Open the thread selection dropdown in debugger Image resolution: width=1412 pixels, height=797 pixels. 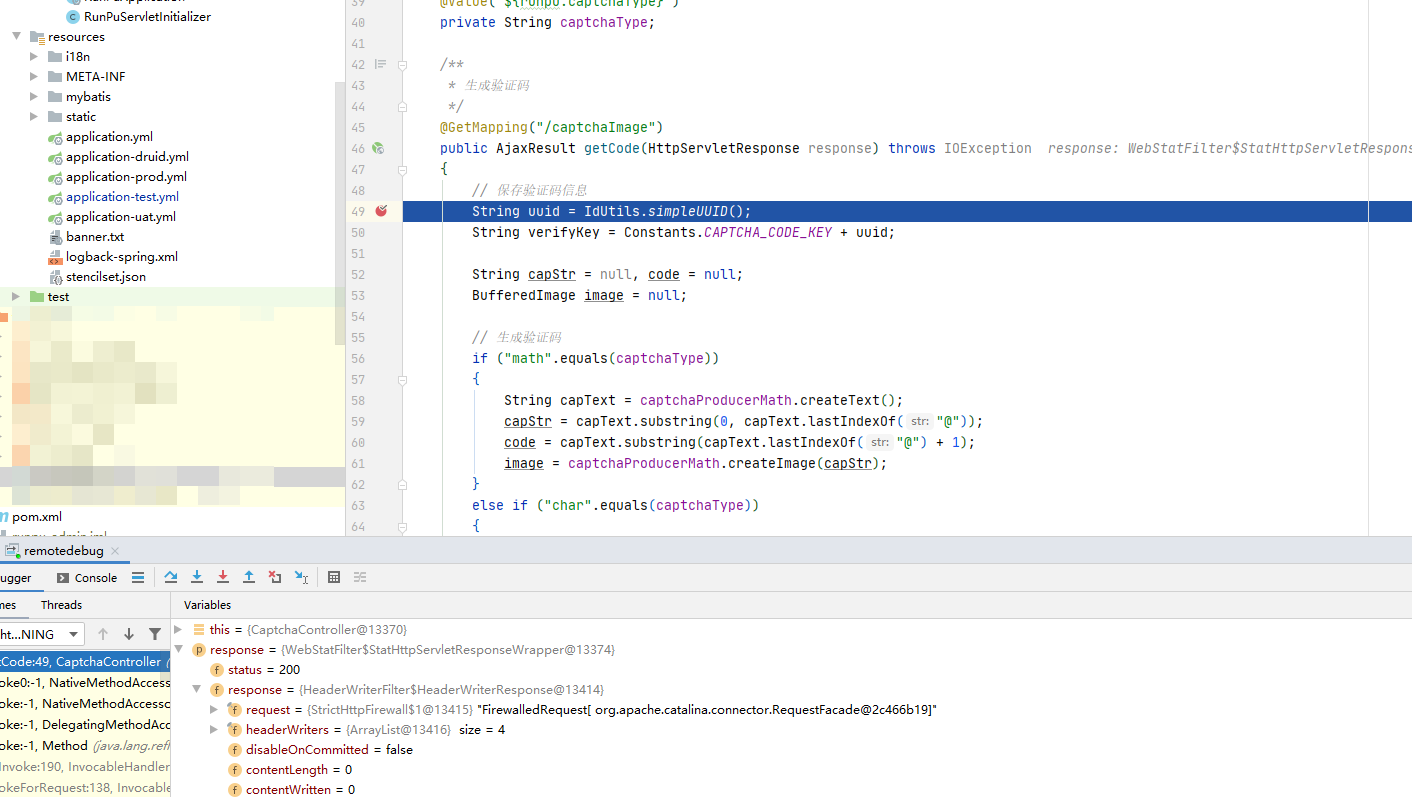[74, 634]
